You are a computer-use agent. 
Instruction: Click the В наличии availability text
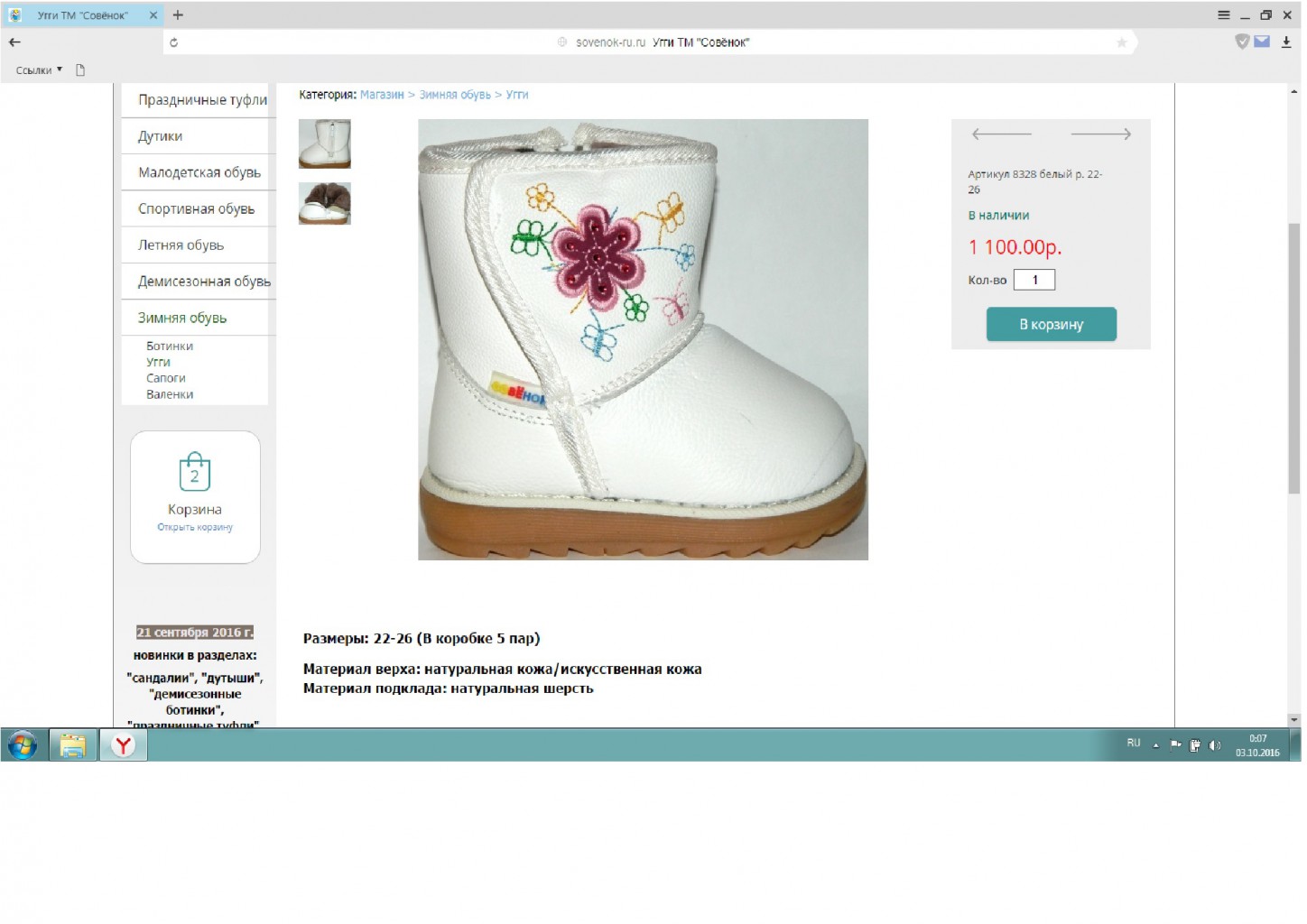(x=998, y=216)
